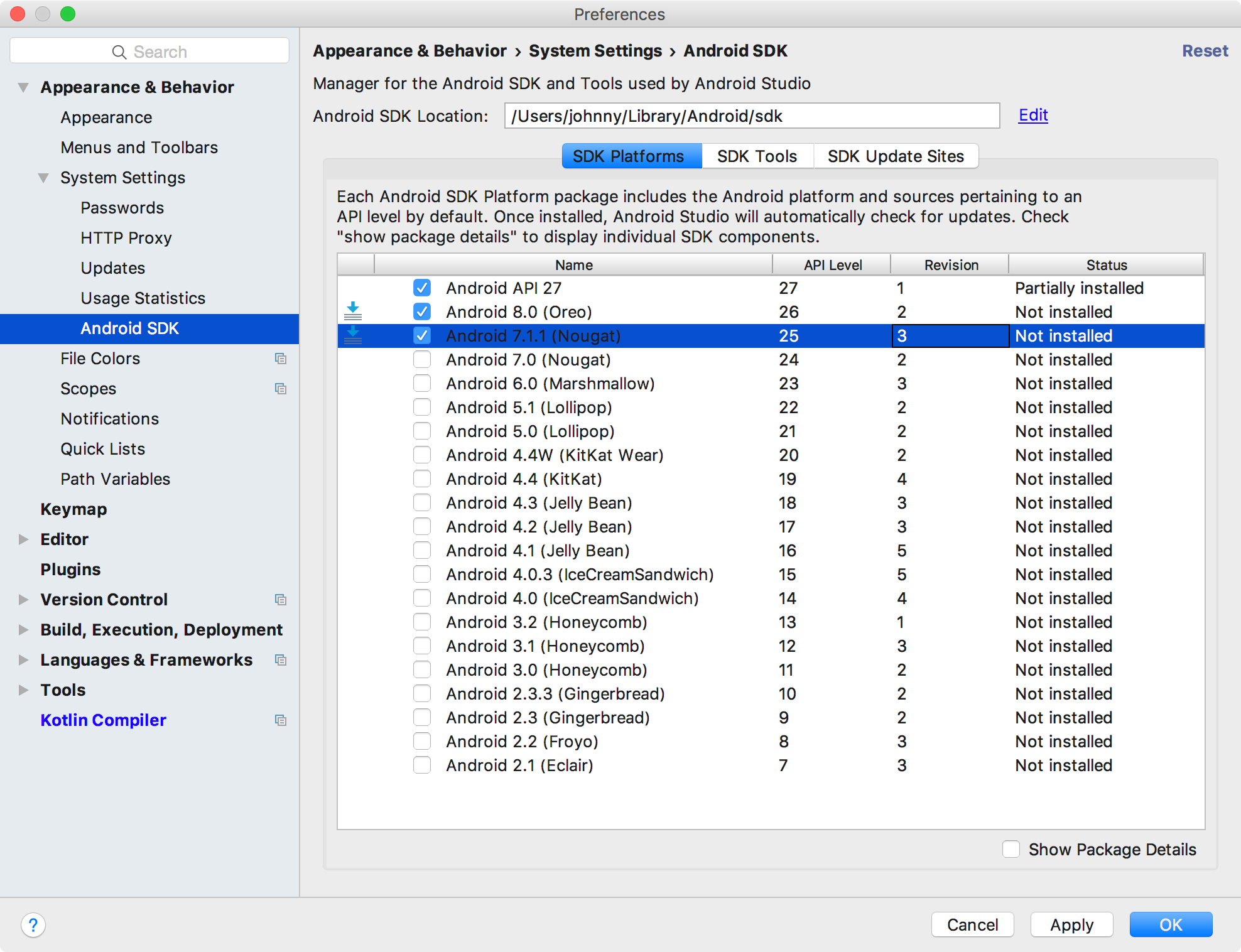
Task: Open the Path Variables settings page
Action: coord(116,479)
